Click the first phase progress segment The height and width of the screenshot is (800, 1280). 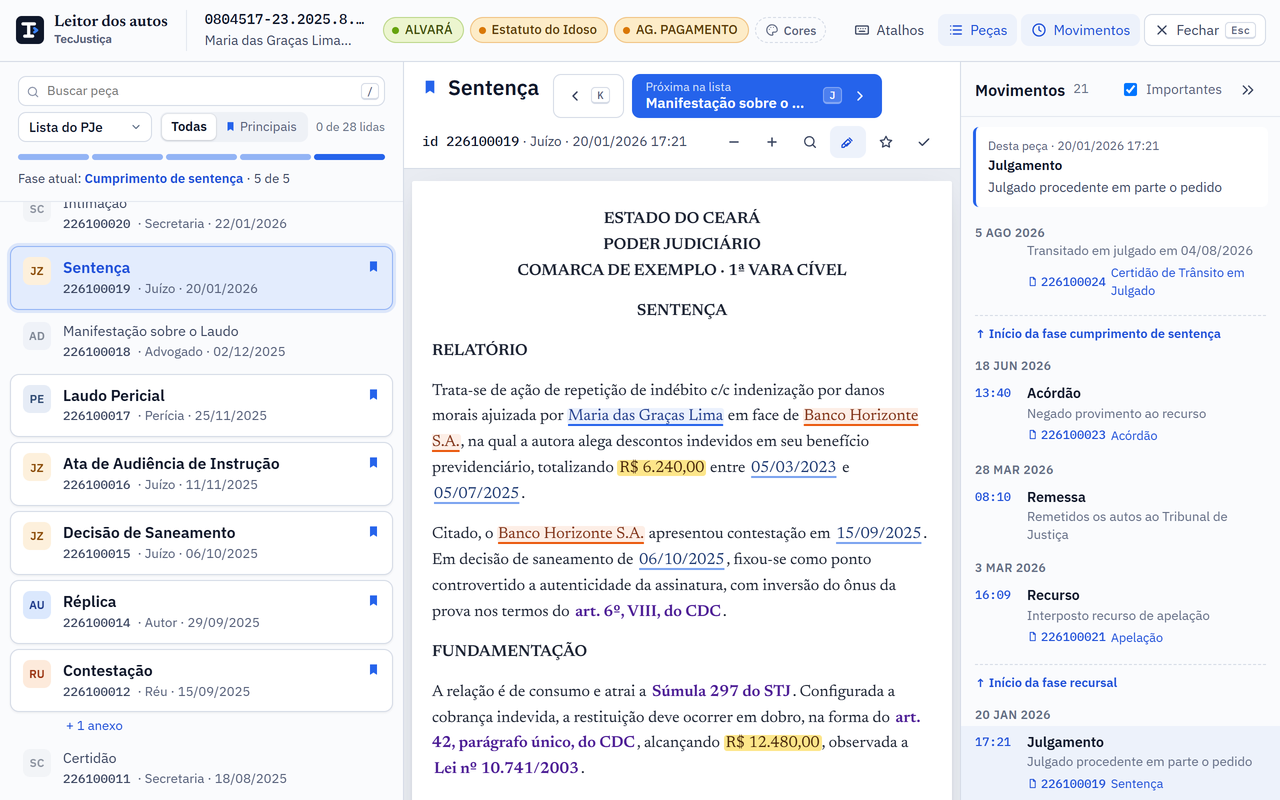click(x=53, y=157)
